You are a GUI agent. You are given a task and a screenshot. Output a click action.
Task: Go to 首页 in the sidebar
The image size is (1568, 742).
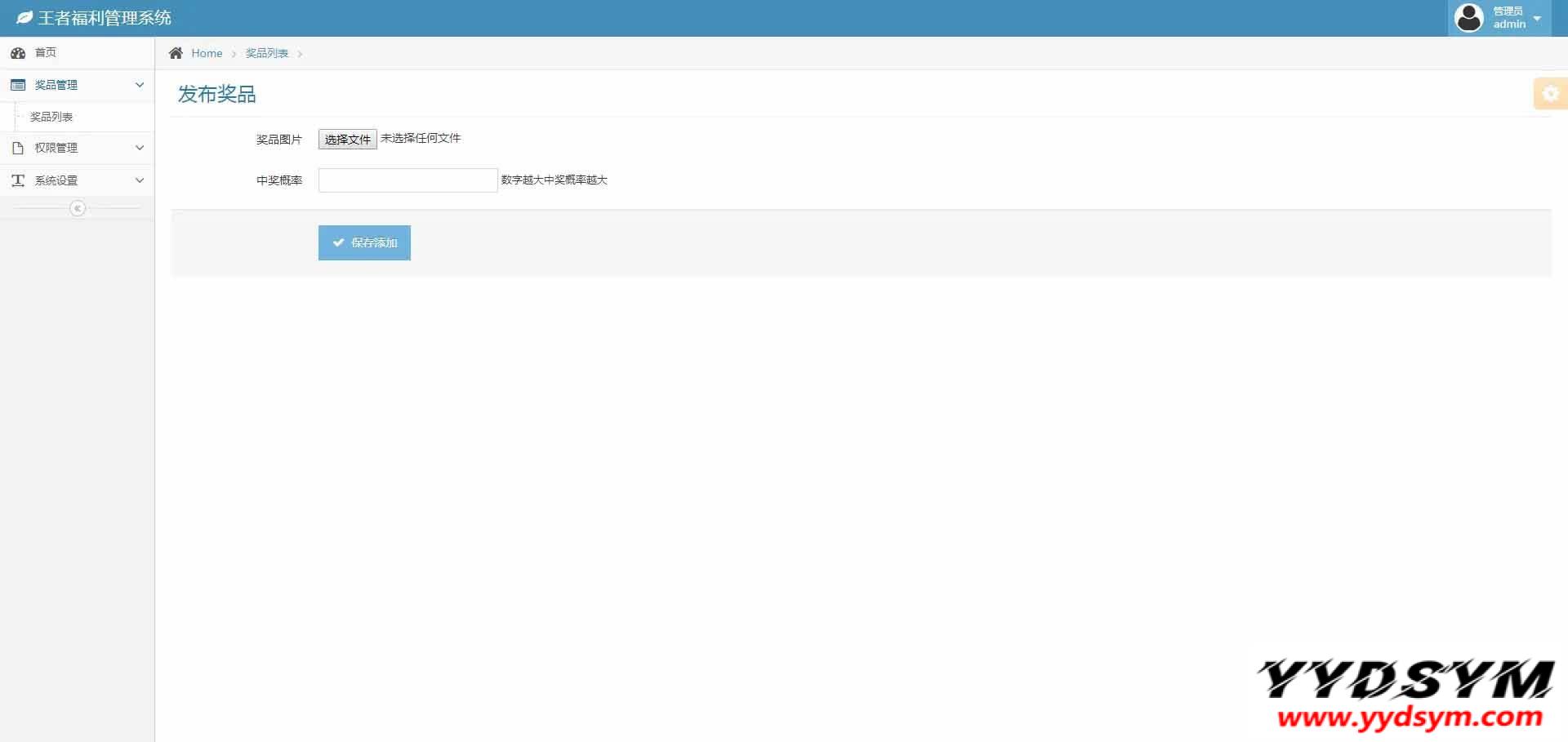coord(46,53)
